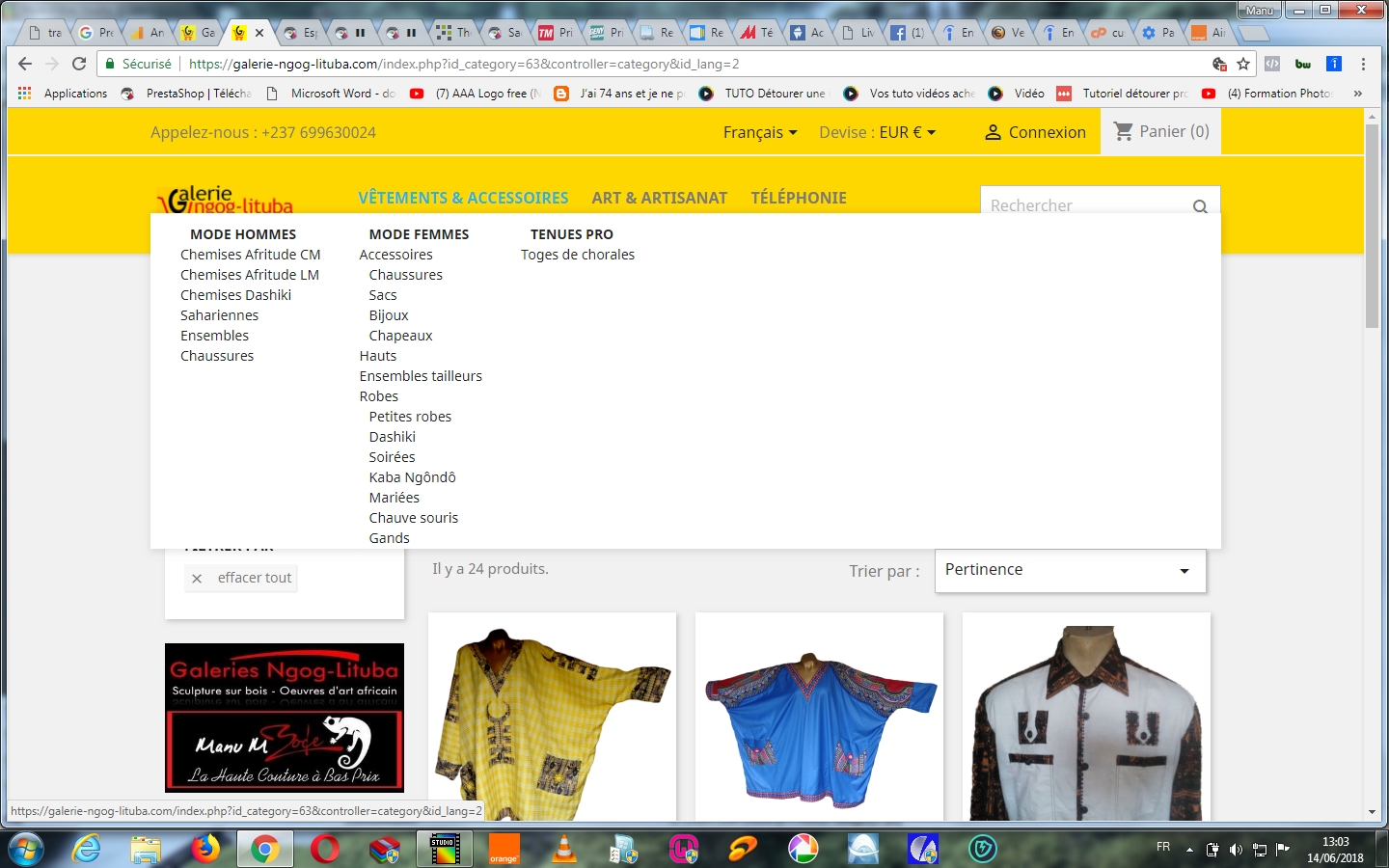Click the Connexion user icon
1389x868 pixels.
pyautogui.click(x=993, y=132)
